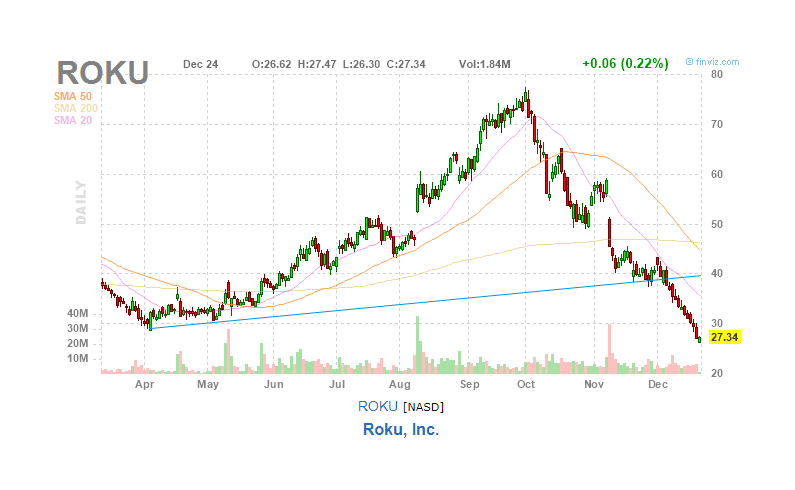Click the Jul month axis label
The height and width of the screenshot is (490, 795).
[337, 384]
